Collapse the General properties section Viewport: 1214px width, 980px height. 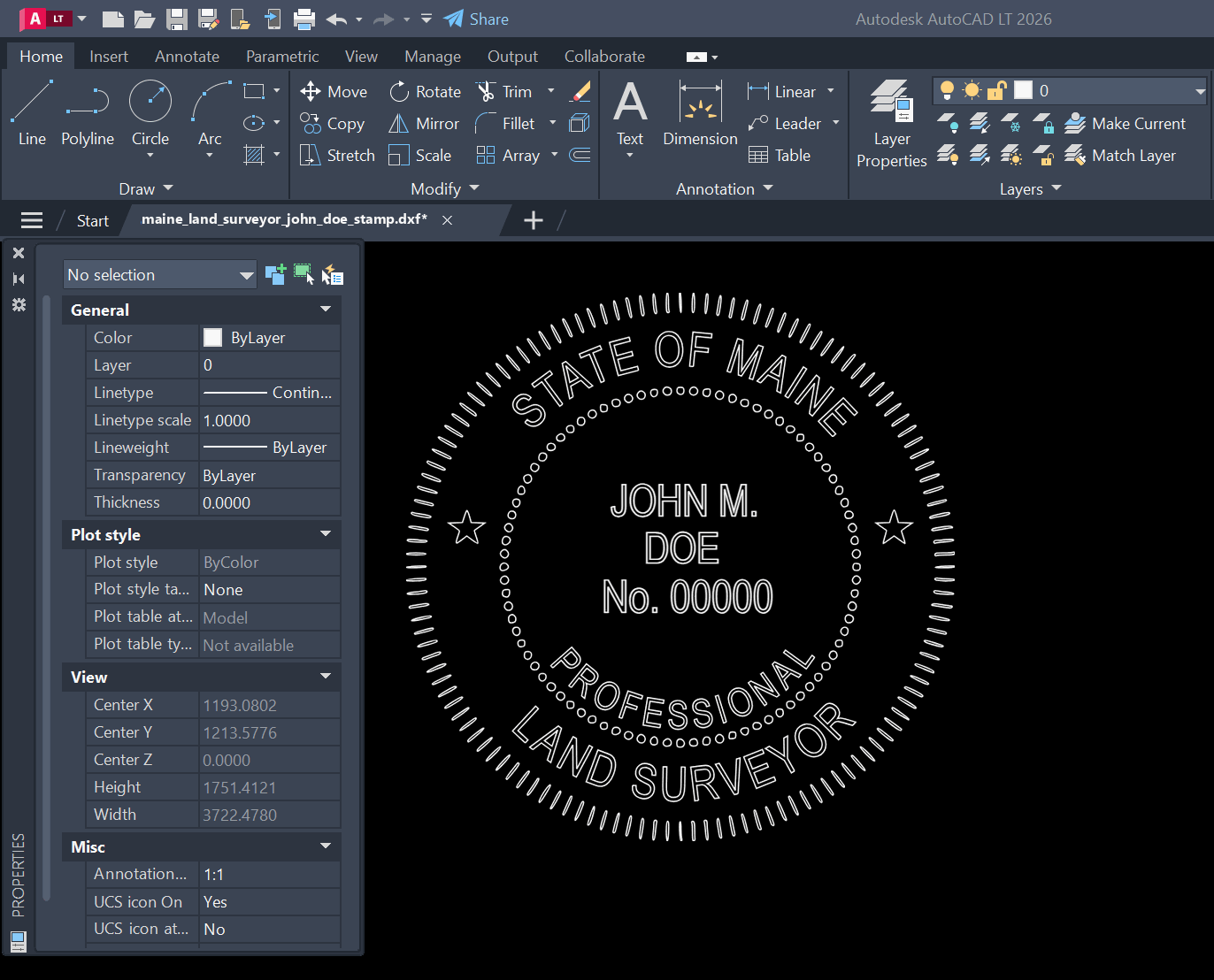pyautogui.click(x=326, y=310)
